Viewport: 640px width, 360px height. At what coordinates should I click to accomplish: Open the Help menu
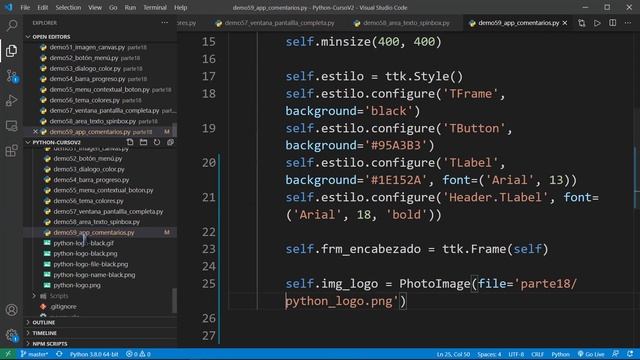click(180, 7)
